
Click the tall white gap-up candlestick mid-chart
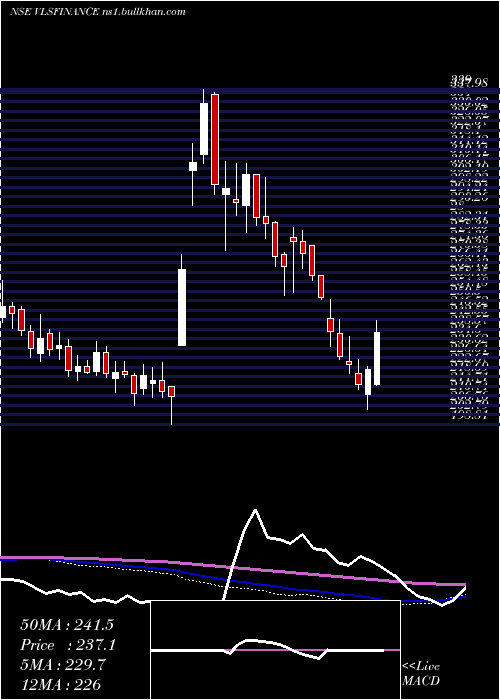(182, 307)
